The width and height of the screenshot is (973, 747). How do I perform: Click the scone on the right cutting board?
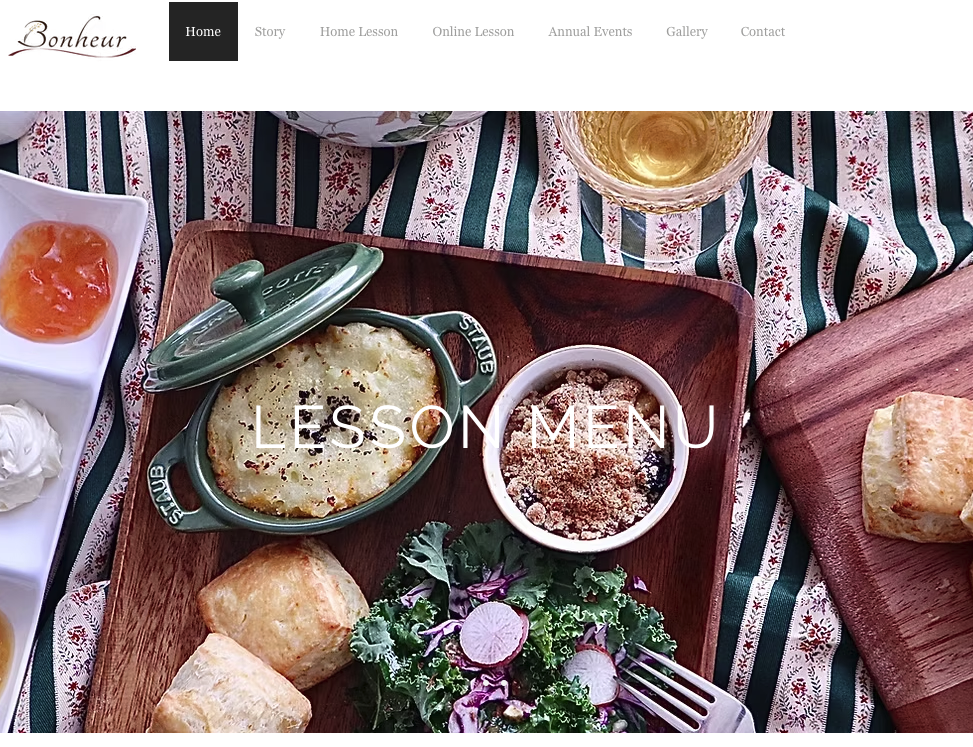918,467
